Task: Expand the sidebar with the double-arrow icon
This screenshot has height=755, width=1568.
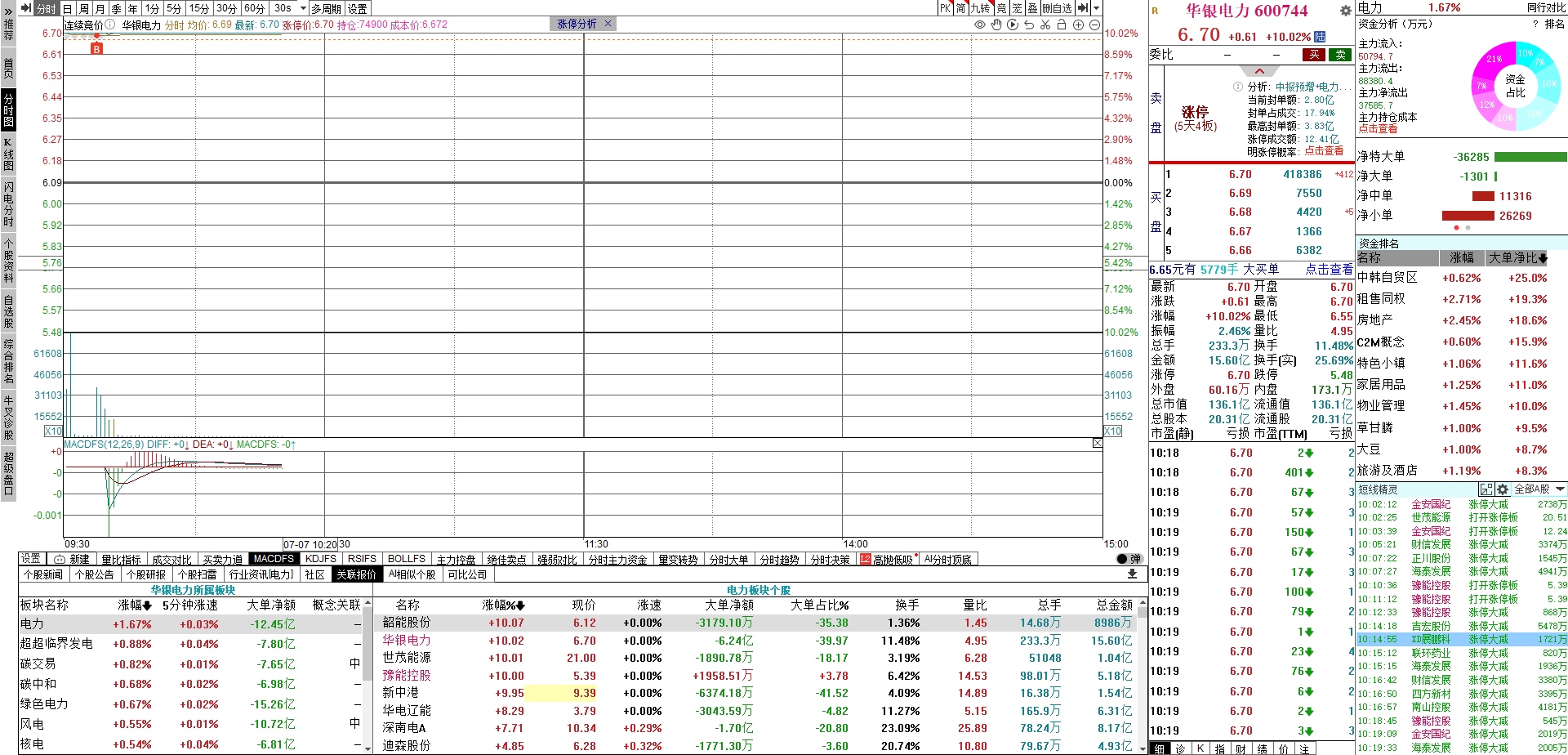Action: (x=8, y=11)
